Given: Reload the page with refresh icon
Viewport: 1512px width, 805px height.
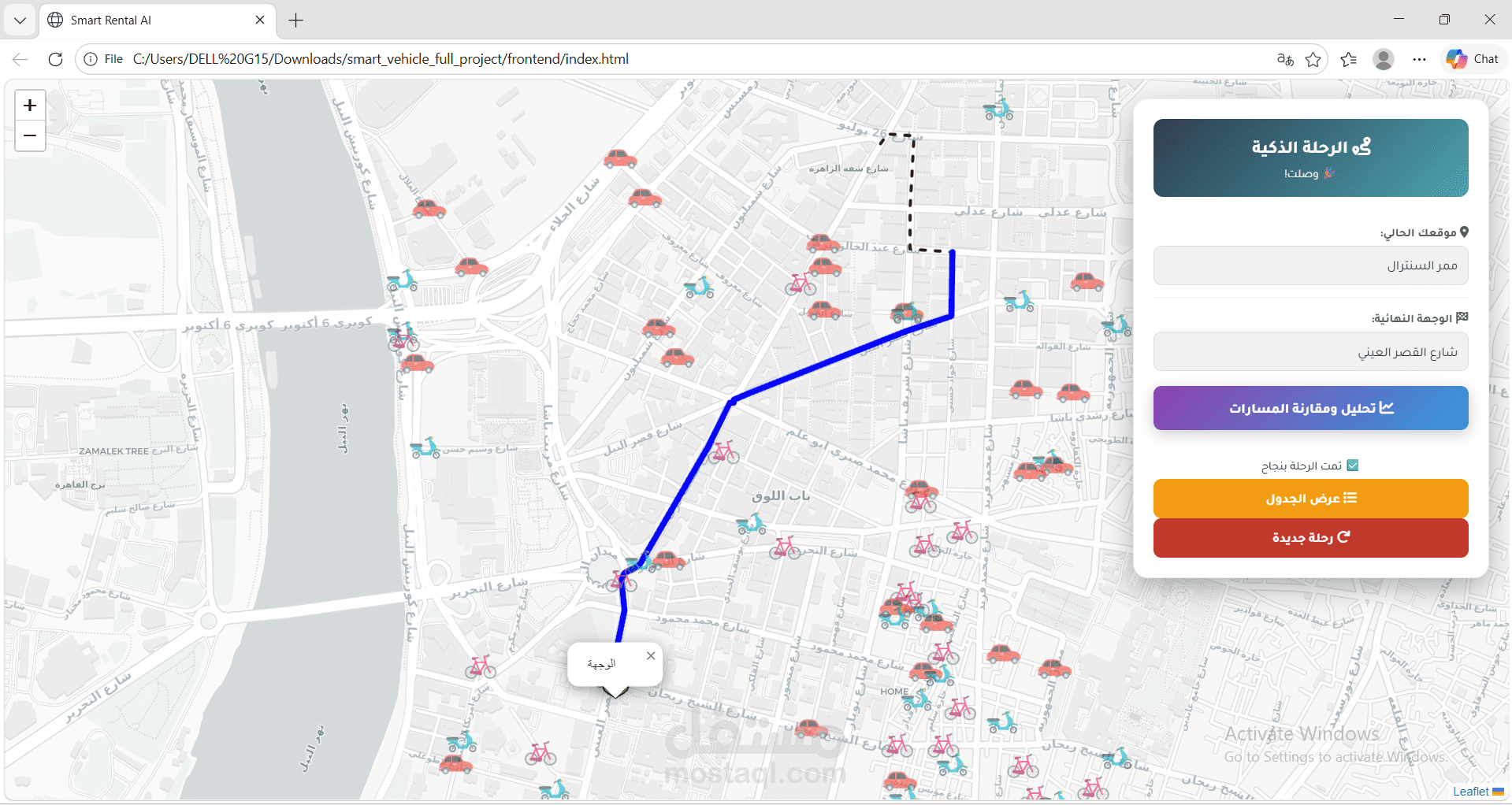Looking at the screenshot, I should (55, 59).
